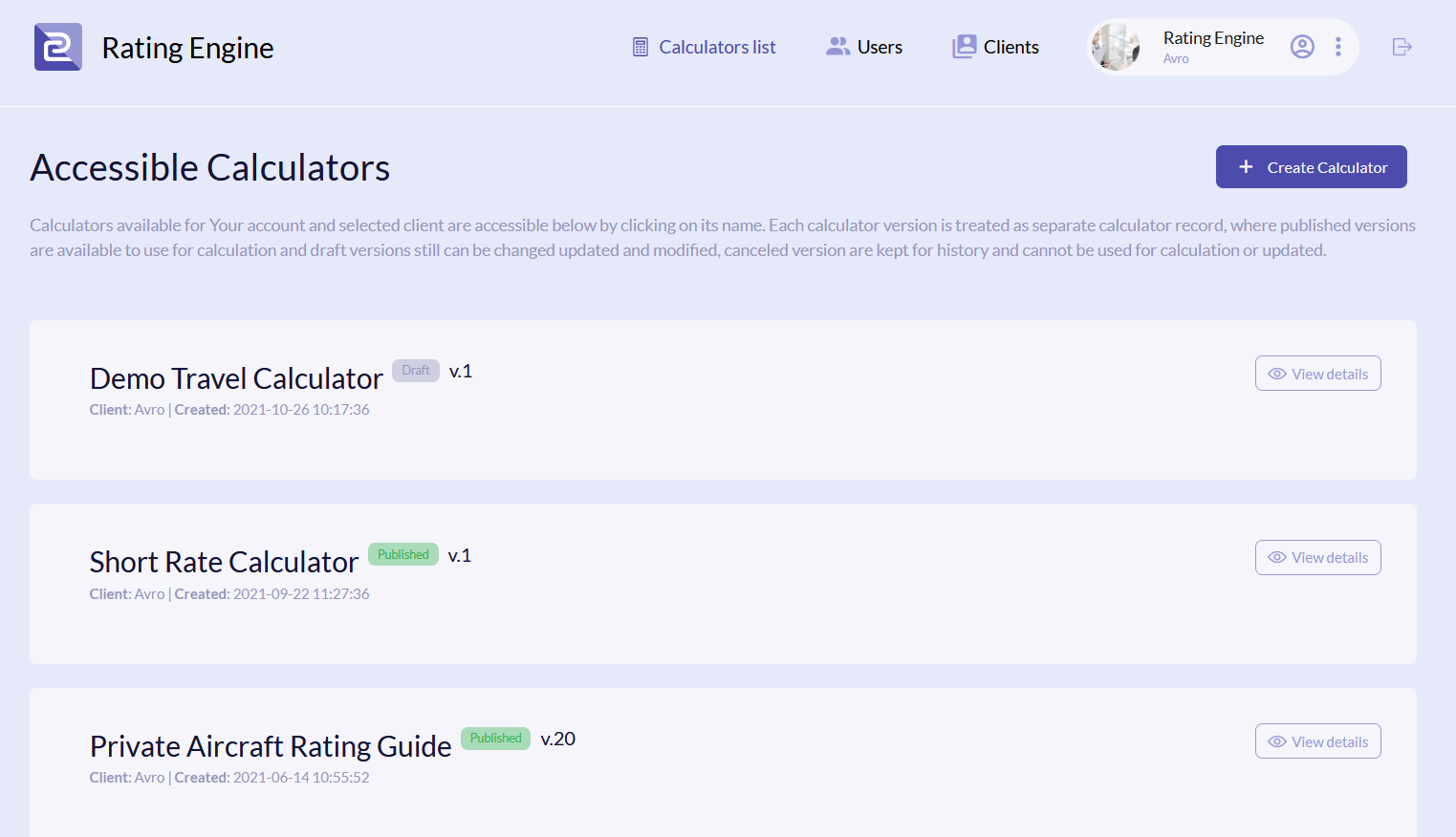Click the plus icon on Create Calculator
This screenshot has height=837, width=1456.
pyautogui.click(x=1246, y=166)
